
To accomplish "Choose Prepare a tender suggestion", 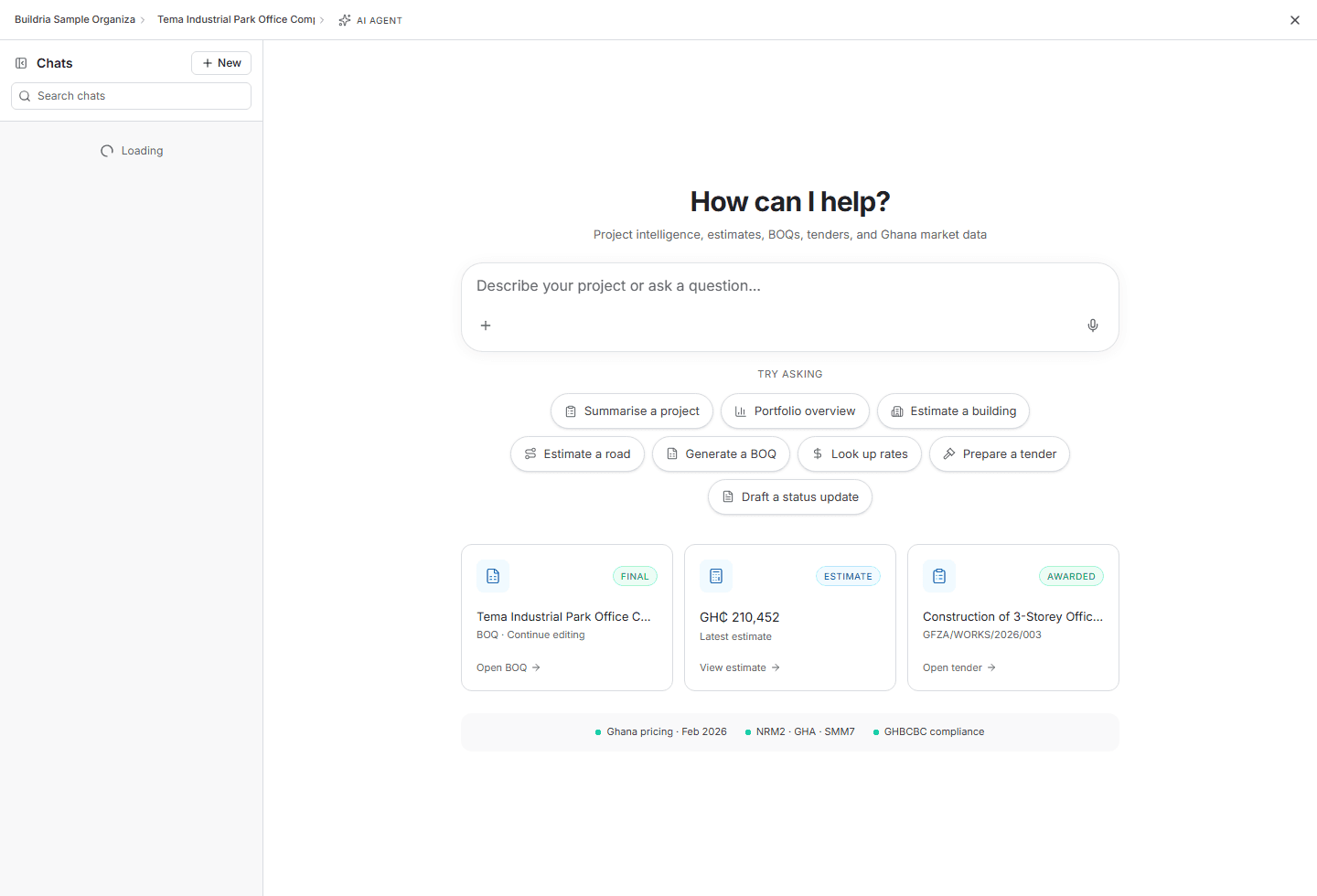I will (1000, 454).
